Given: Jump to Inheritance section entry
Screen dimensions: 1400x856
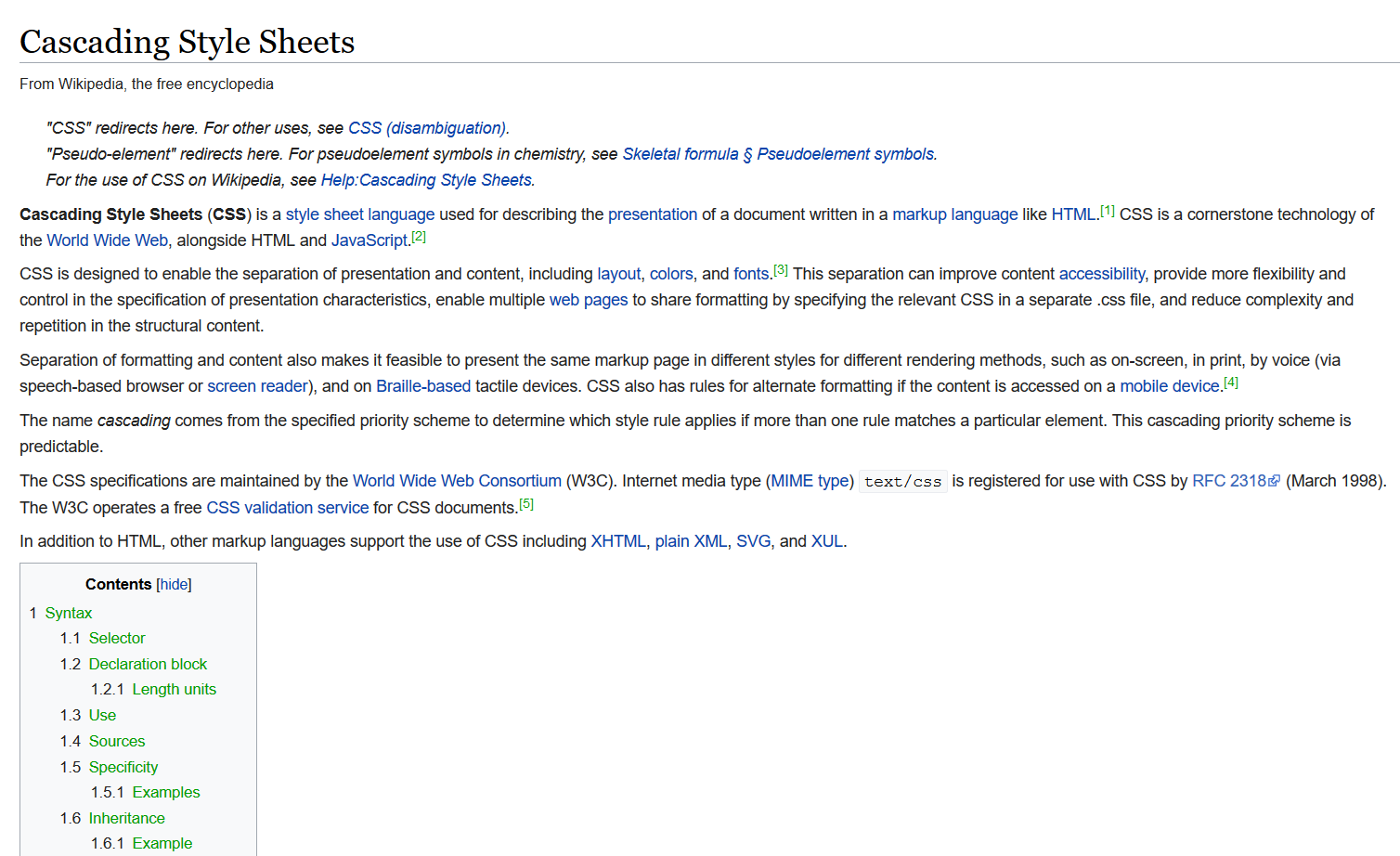Looking at the screenshot, I should [126, 818].
